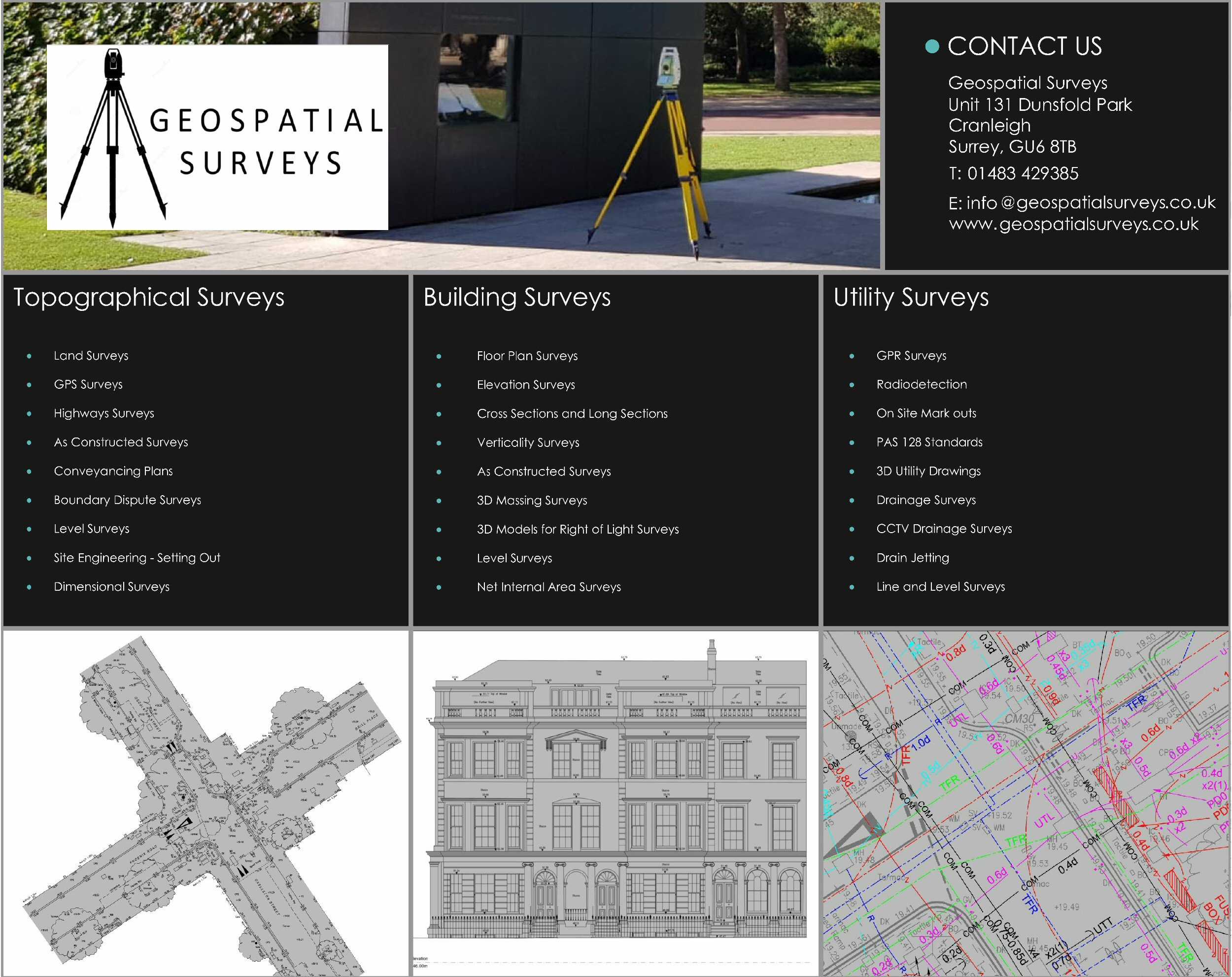Open the www.geospatialsurveys.co.uk website link
Viewport: 1232px width, 977px height.
pyautogui.click(x=1073, y=223)
